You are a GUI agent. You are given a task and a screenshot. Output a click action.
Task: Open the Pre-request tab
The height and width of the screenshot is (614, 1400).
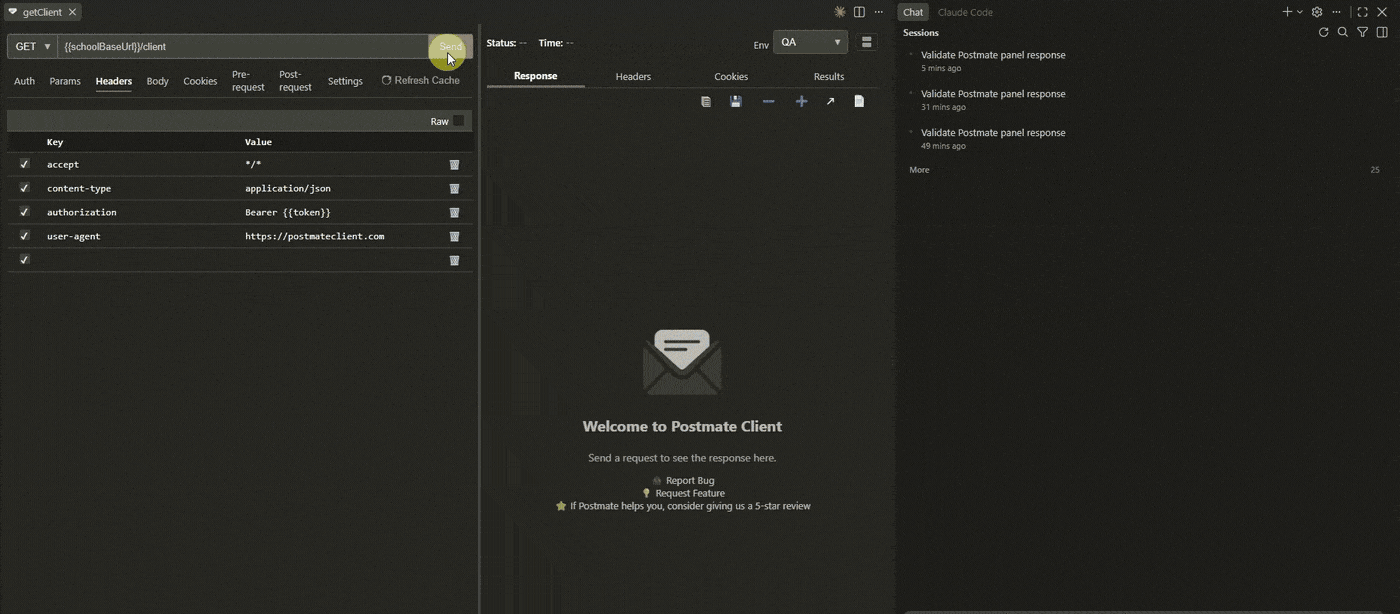pyautogui.click(x=248, y=81)
